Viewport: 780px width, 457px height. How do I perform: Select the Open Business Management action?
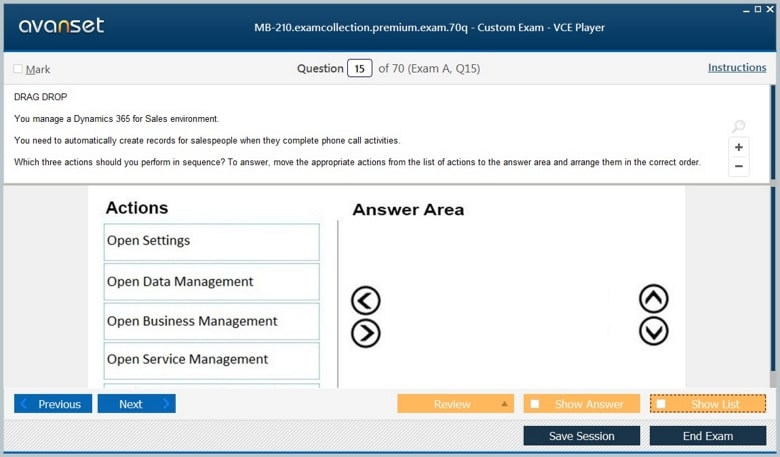click(x=211, y=321)
